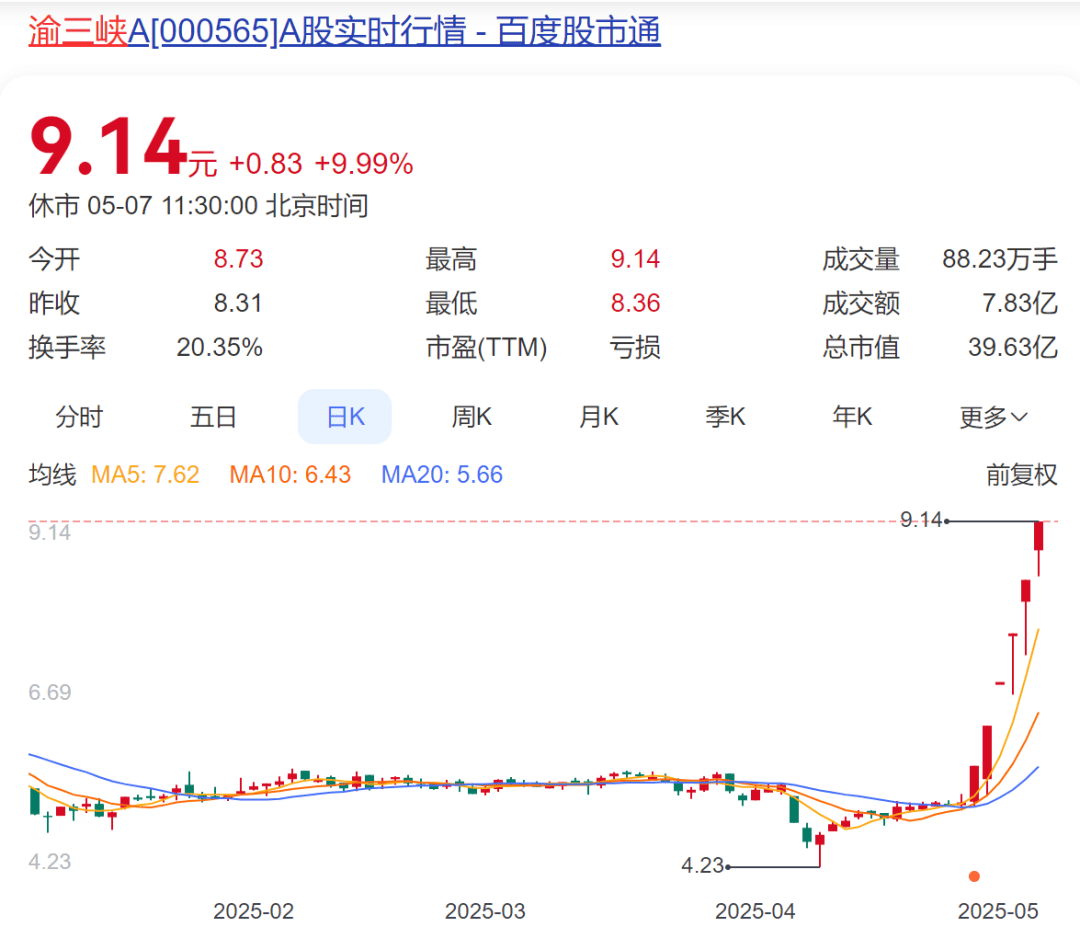The width and height of the screenshot is (1080, 927).
Task: Click the 9.14 current price figure
Action: click(x=103, y=144)
